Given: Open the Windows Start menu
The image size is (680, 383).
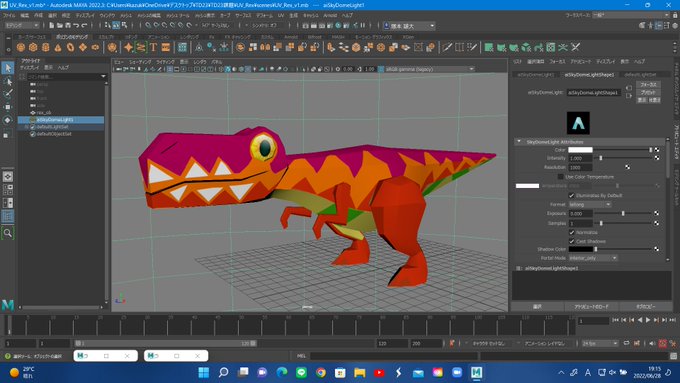Looking at the screenshot, I should 203,372.
